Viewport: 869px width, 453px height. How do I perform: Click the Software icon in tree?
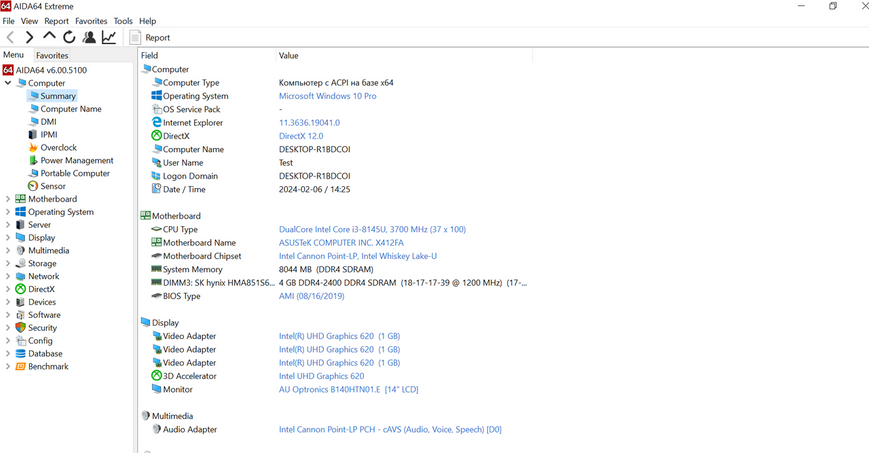(x=21, y=315)
